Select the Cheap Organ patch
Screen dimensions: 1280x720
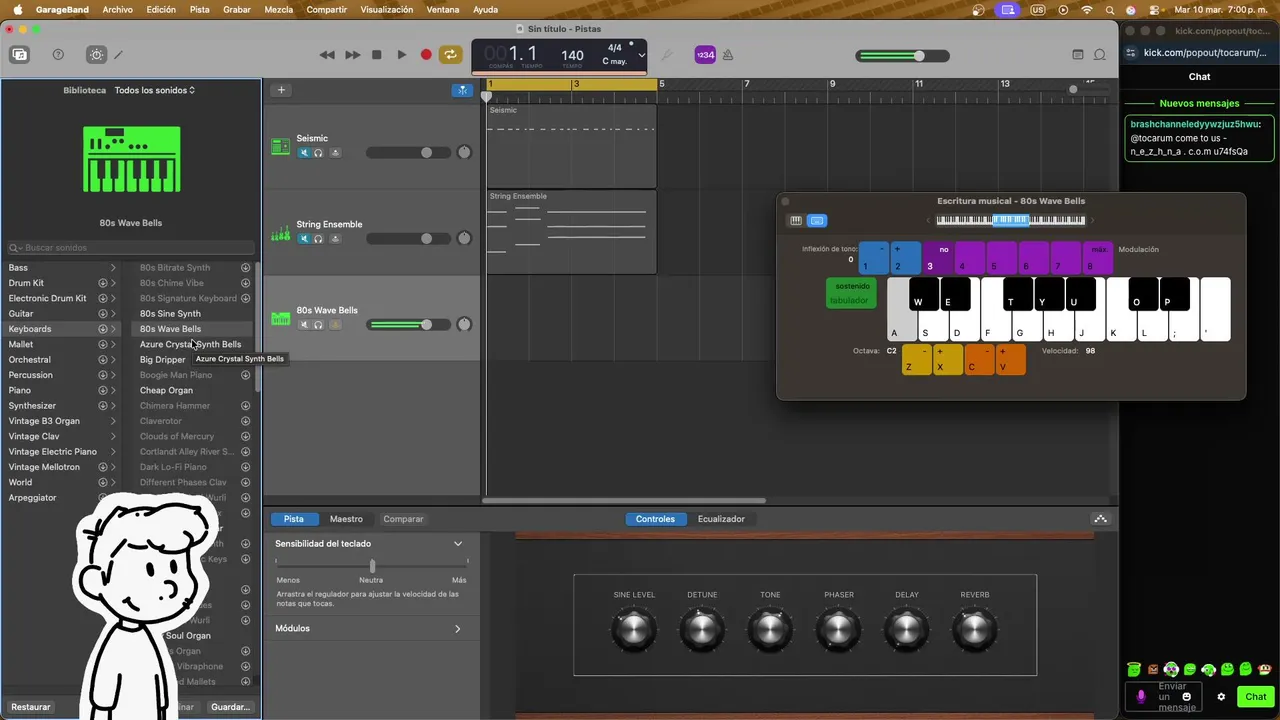tap(166, 390)
